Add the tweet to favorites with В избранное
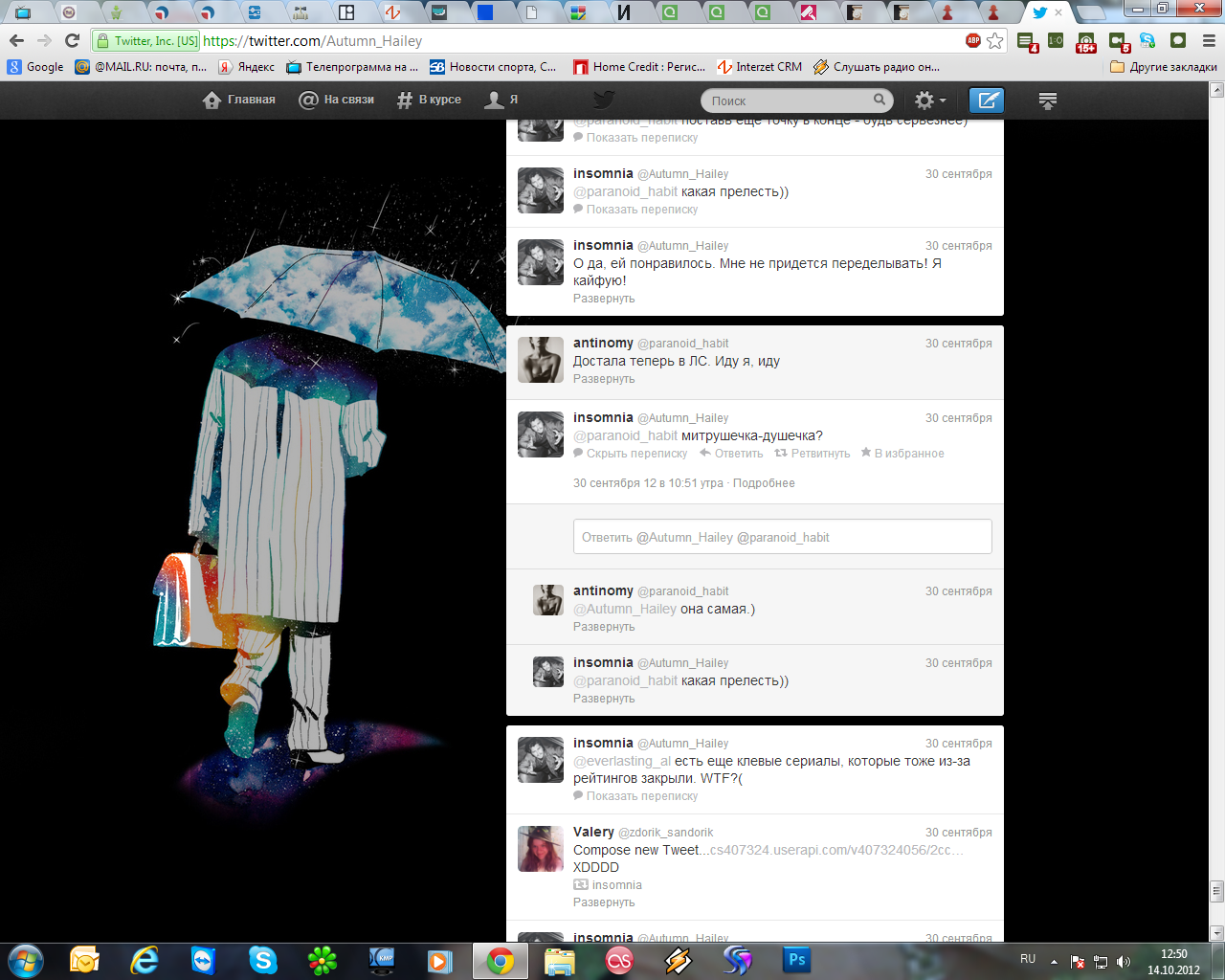1225x980 pixels. click(902, 454)
